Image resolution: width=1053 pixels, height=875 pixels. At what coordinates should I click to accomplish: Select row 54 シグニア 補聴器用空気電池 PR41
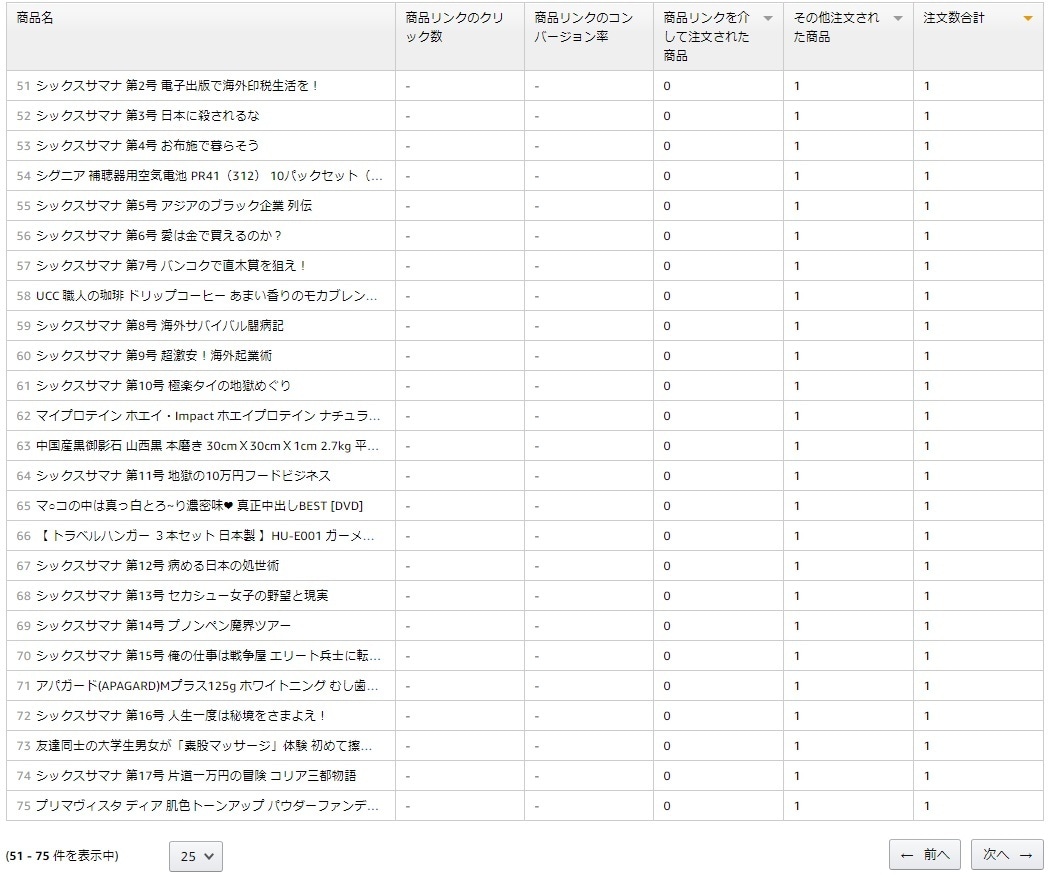click(524, 176)
